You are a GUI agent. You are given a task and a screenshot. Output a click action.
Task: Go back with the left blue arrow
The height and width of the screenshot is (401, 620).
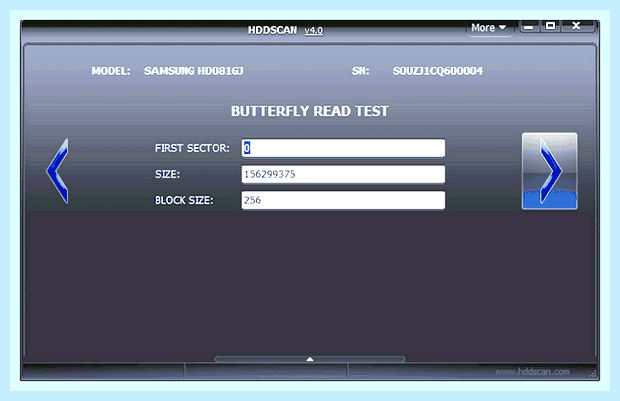(x=58, y=171)
